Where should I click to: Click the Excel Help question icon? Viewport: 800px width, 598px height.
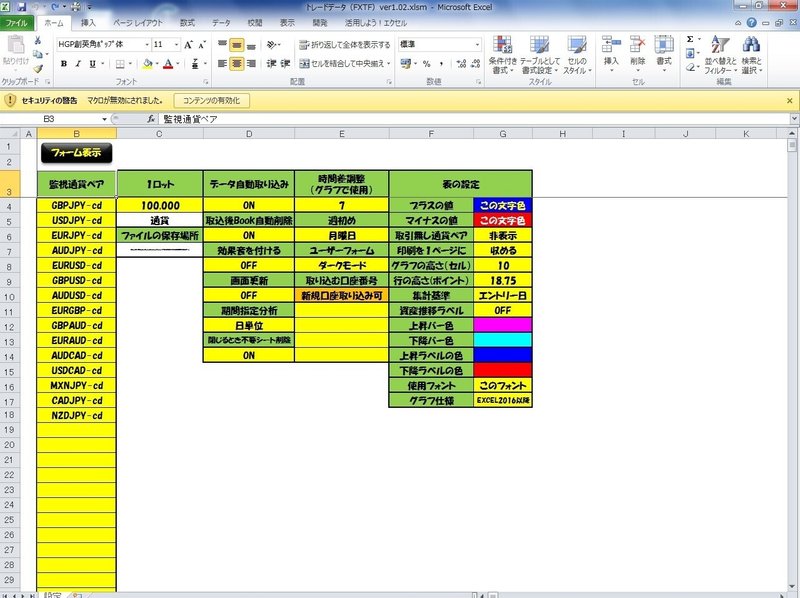tap(752, 23)
